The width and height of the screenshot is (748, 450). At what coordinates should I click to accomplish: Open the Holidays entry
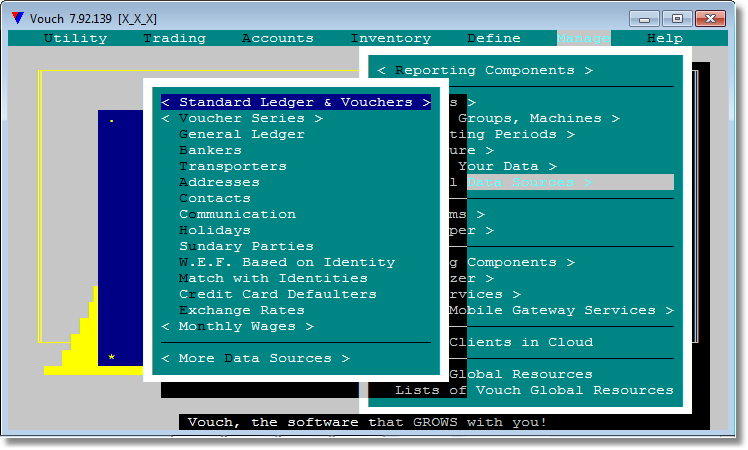click(x=215, y=230)
